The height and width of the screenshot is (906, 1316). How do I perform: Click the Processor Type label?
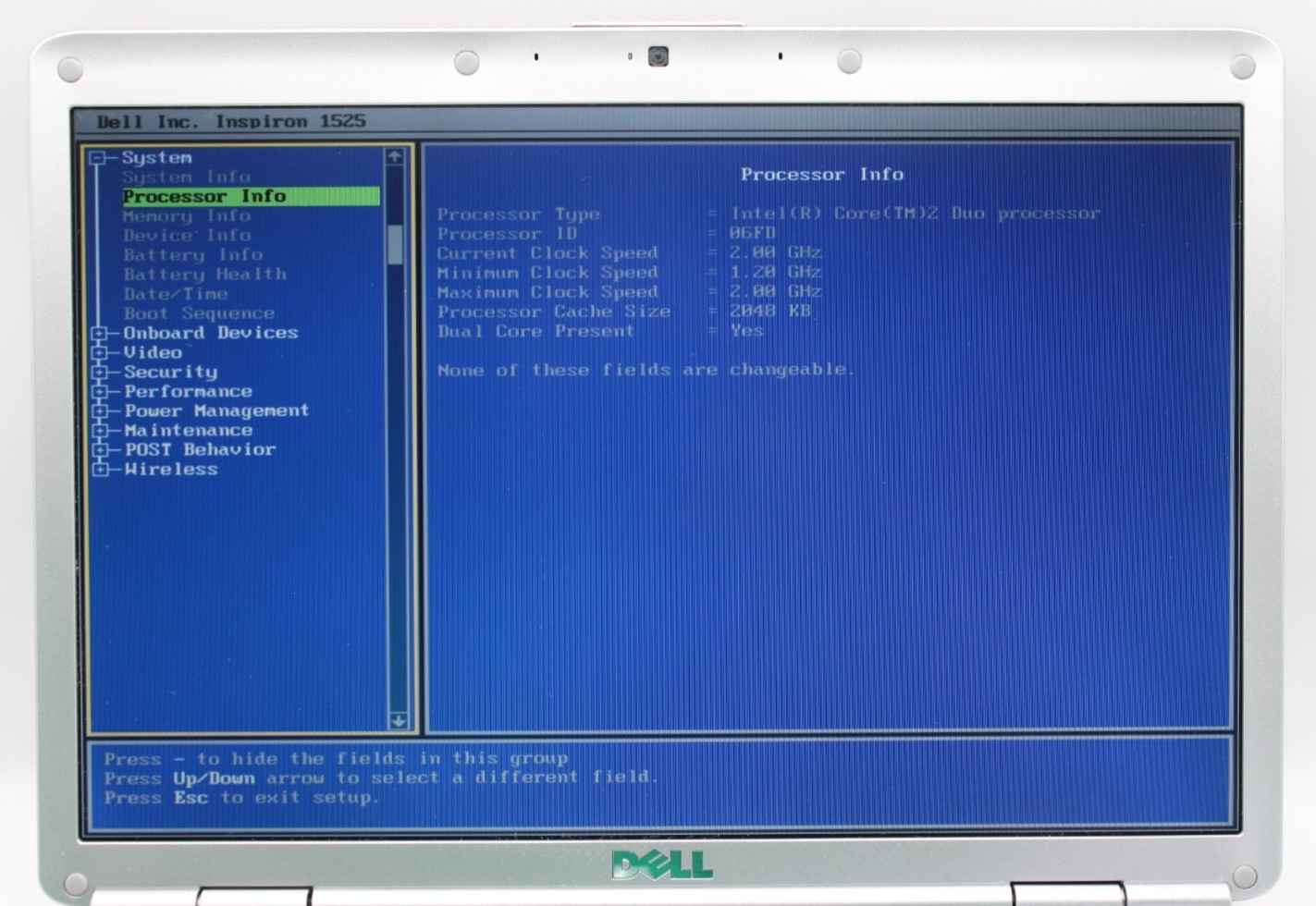pyautogui.click(x=518, y=214)
